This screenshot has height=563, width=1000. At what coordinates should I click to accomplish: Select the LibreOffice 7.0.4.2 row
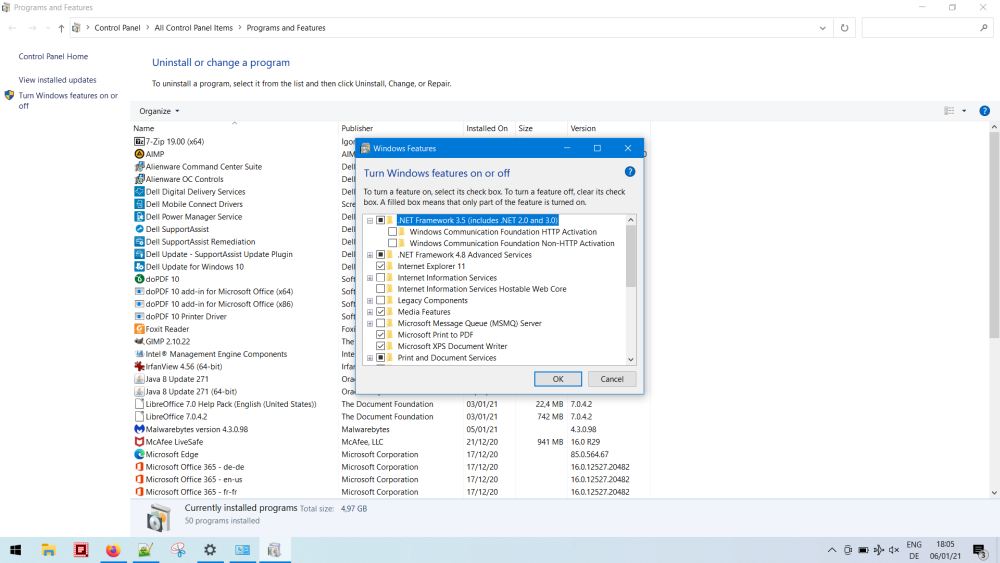click(392, 416)
